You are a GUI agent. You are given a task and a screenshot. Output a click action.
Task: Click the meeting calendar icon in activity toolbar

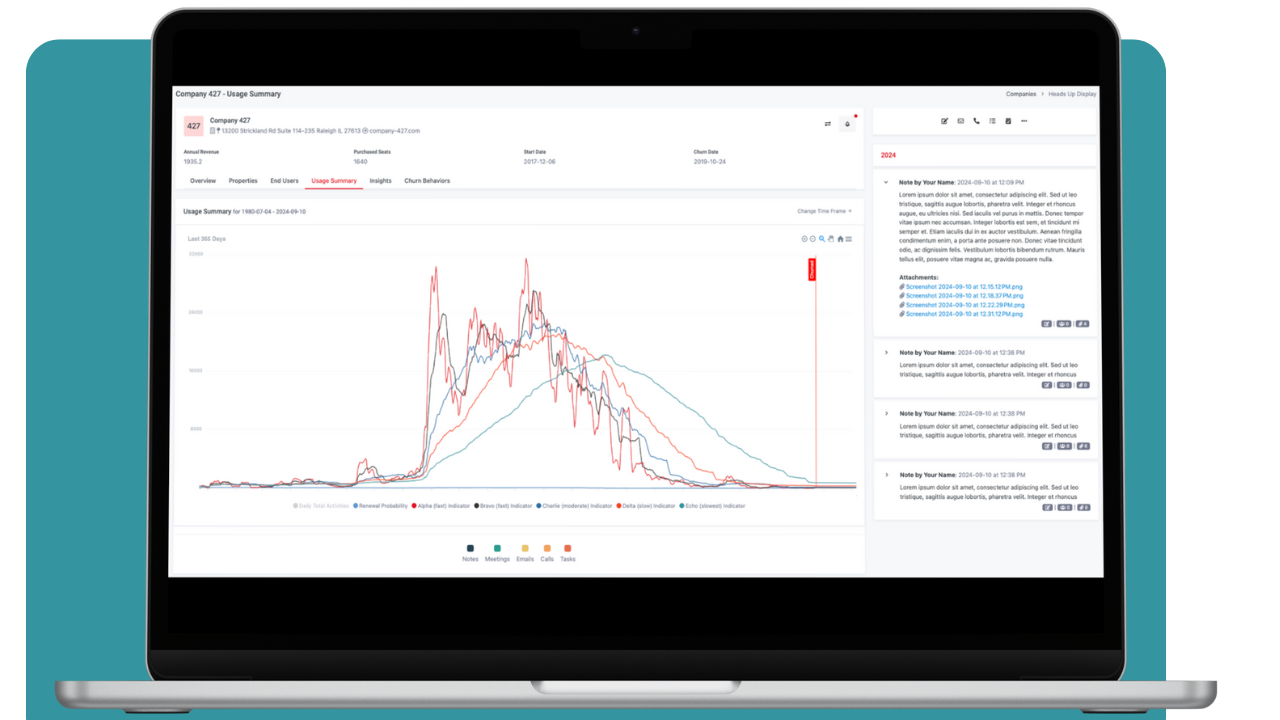[x=1008, y=121]
